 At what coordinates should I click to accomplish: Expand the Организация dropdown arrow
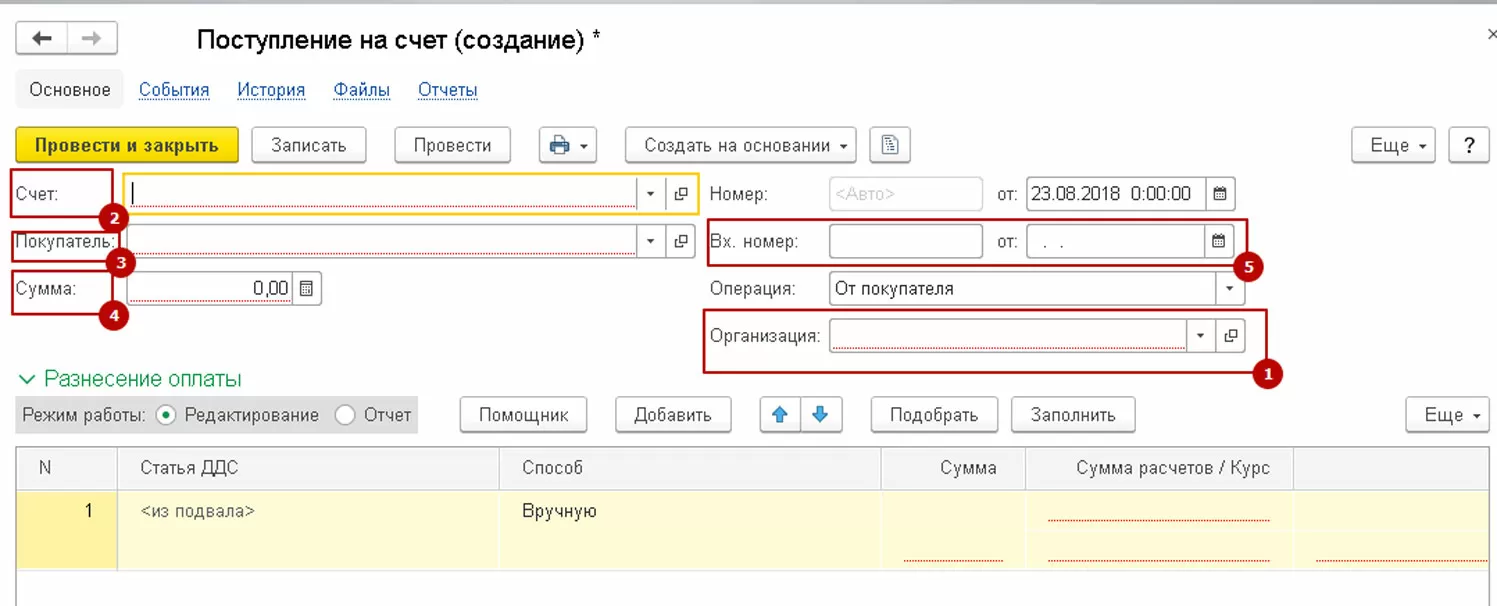click(x=1200, y=336)
